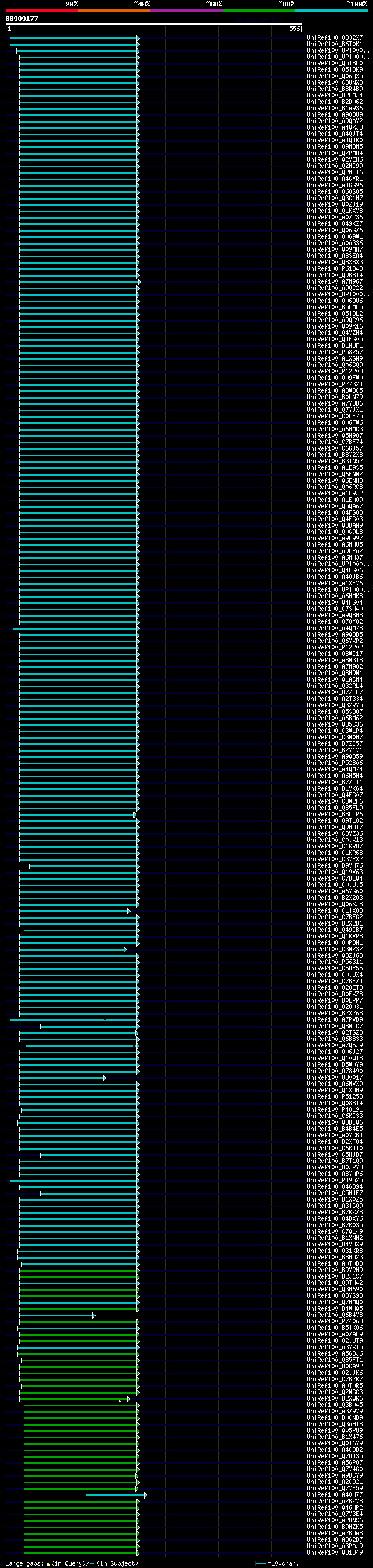Click the cyan alignment bar for A7M967

[x=80, y=282]
